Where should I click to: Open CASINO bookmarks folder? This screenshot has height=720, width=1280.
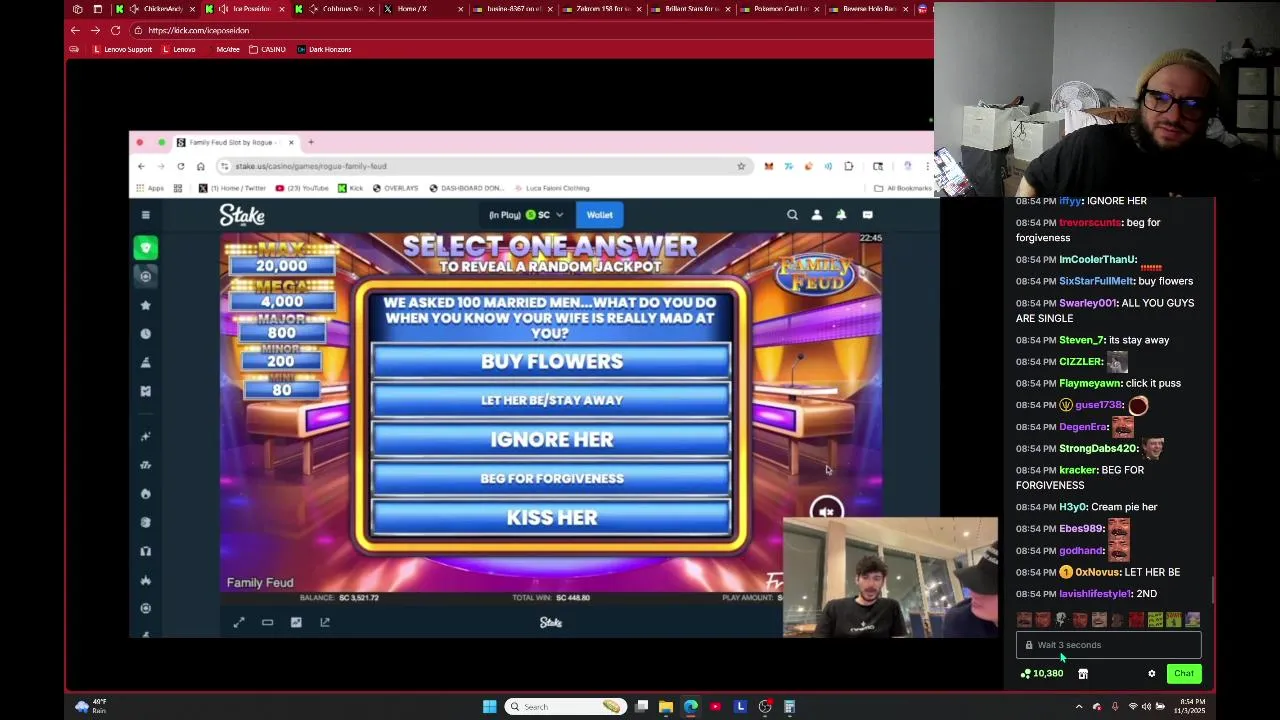(267, 49)
